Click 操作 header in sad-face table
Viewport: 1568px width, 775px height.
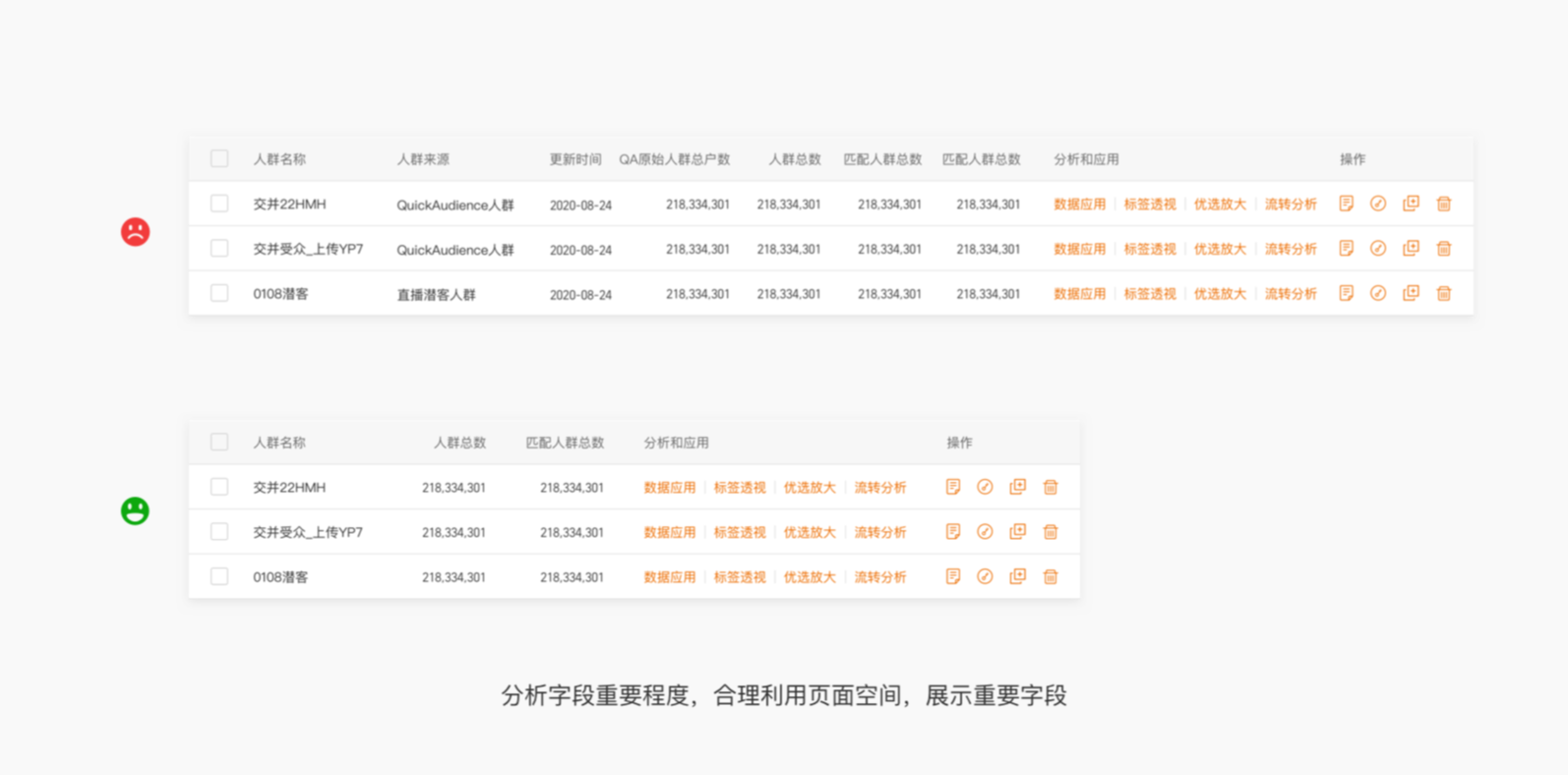pos(1353,159)
